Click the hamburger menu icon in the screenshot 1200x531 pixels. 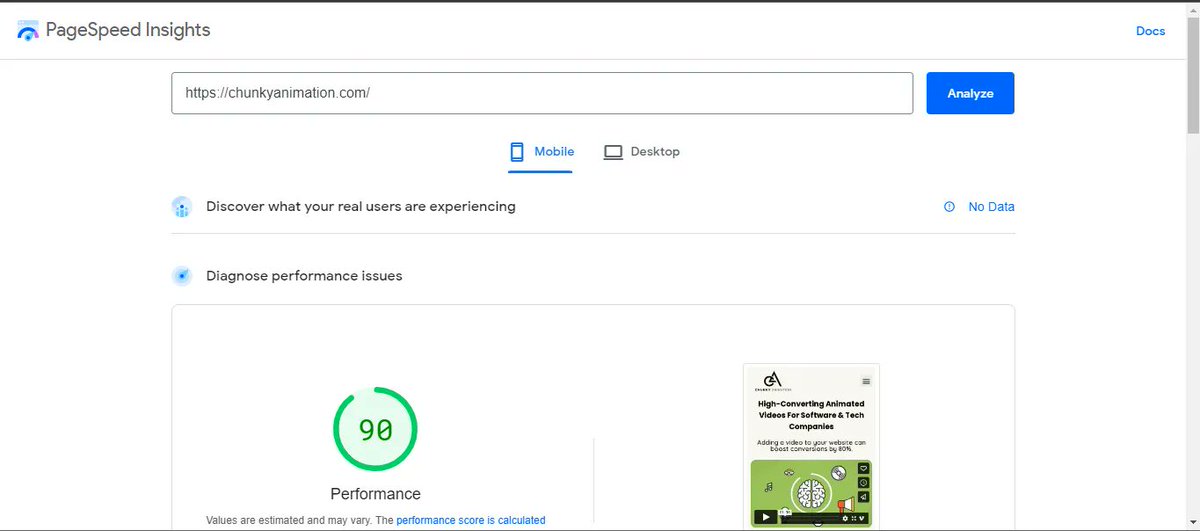(x=866, y=381)
